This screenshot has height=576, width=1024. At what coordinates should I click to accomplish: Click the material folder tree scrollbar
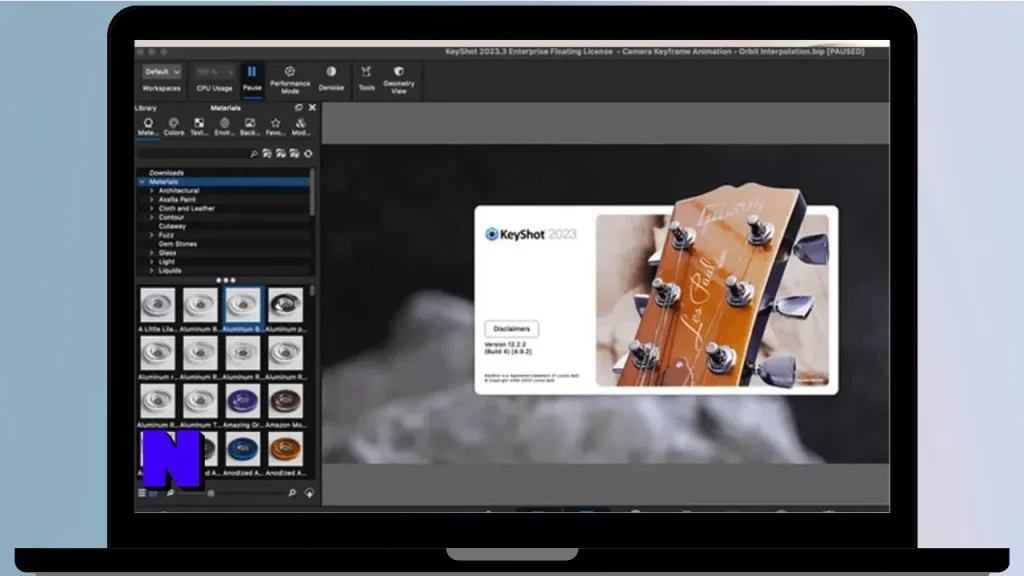pos(312,193)
